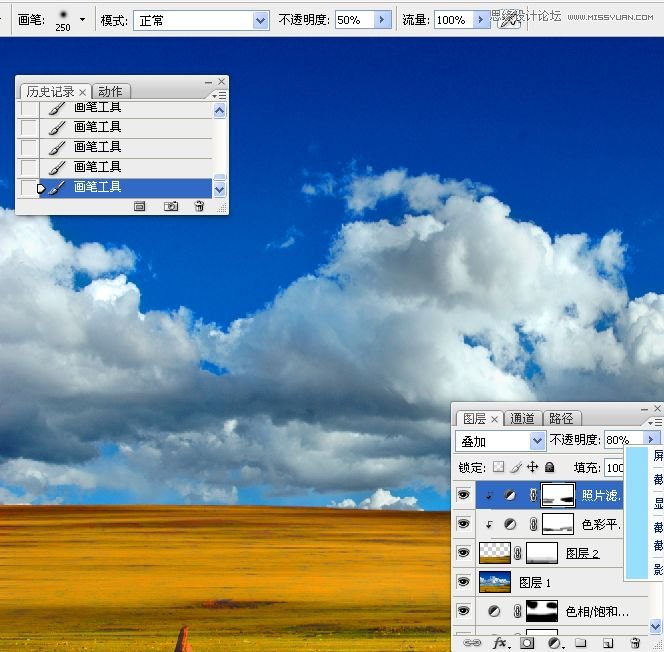664x652 pixels.
Task: Click lock transparent pixels icon
Action: point(498,467)
